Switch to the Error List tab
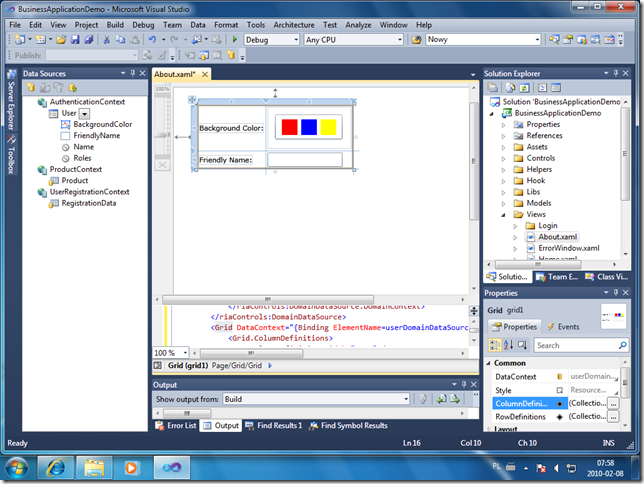This screenshot has width=644, height=484. [176, 426]
